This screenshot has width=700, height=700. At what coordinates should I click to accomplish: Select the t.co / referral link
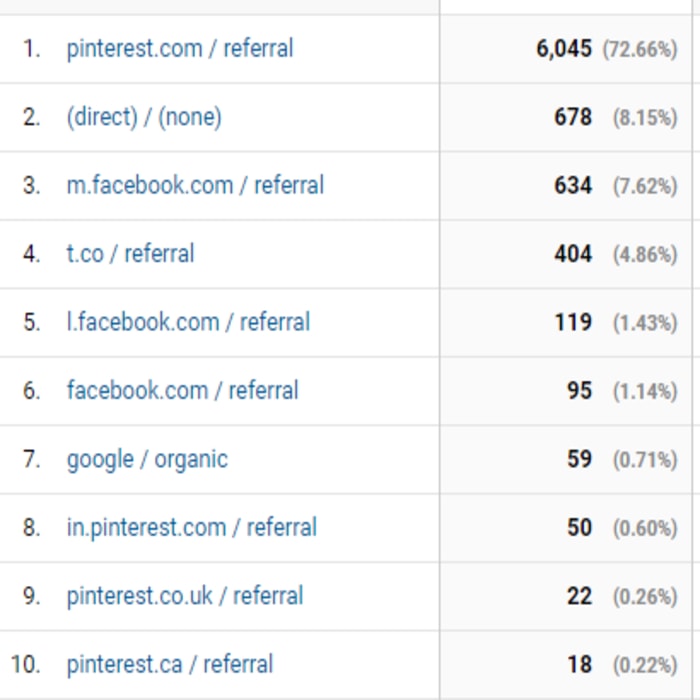[x=130, y=254]
